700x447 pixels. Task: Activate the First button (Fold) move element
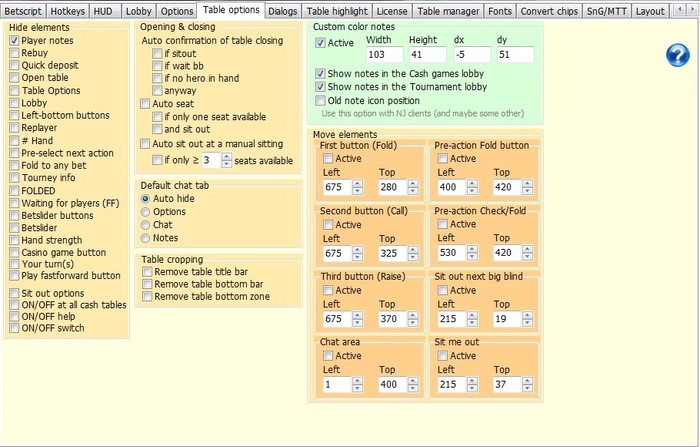[x=327, y=158]
